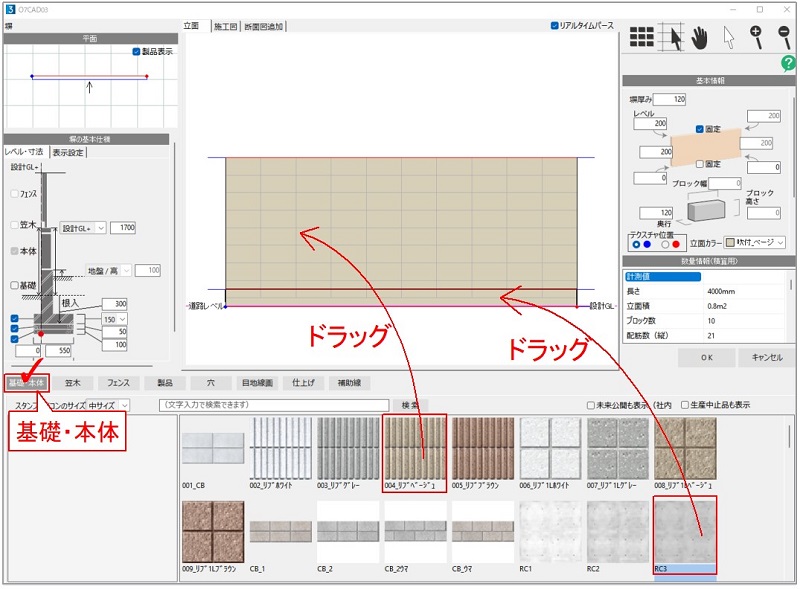Toggle the upper 固定 checkbox
This screenshot has width=800, height=589.
point(699,129)
